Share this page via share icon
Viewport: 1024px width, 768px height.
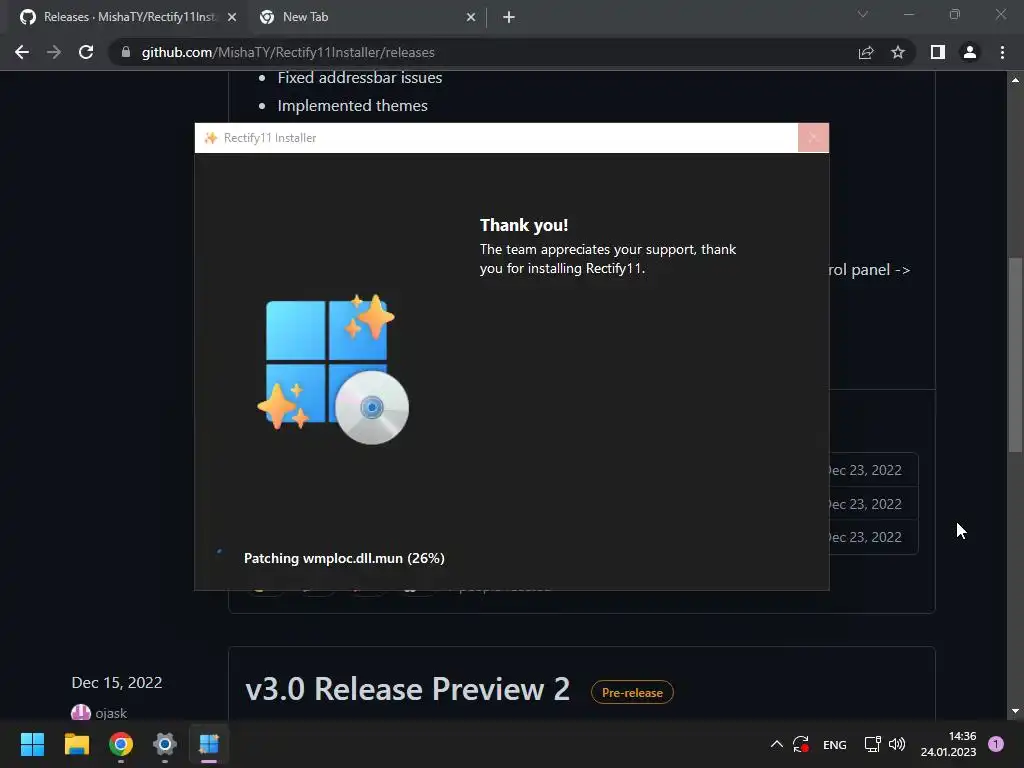pyautogui.click(x=866, y=52)
